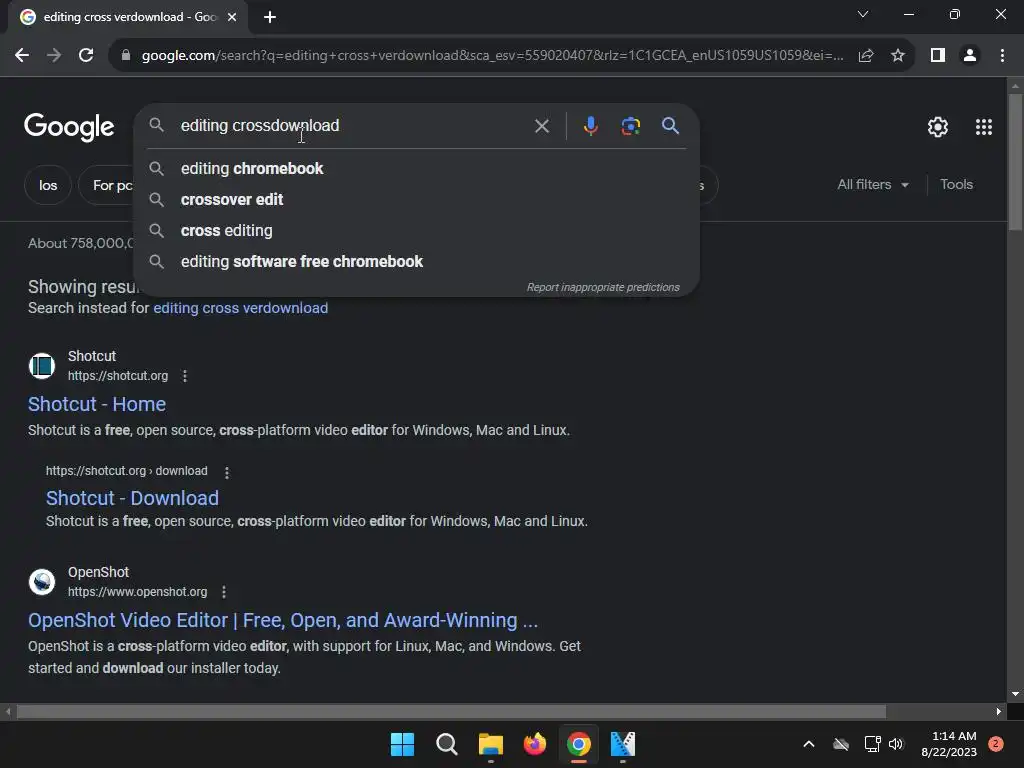Select suggestion editing chromebook

[x=416, y=168]
